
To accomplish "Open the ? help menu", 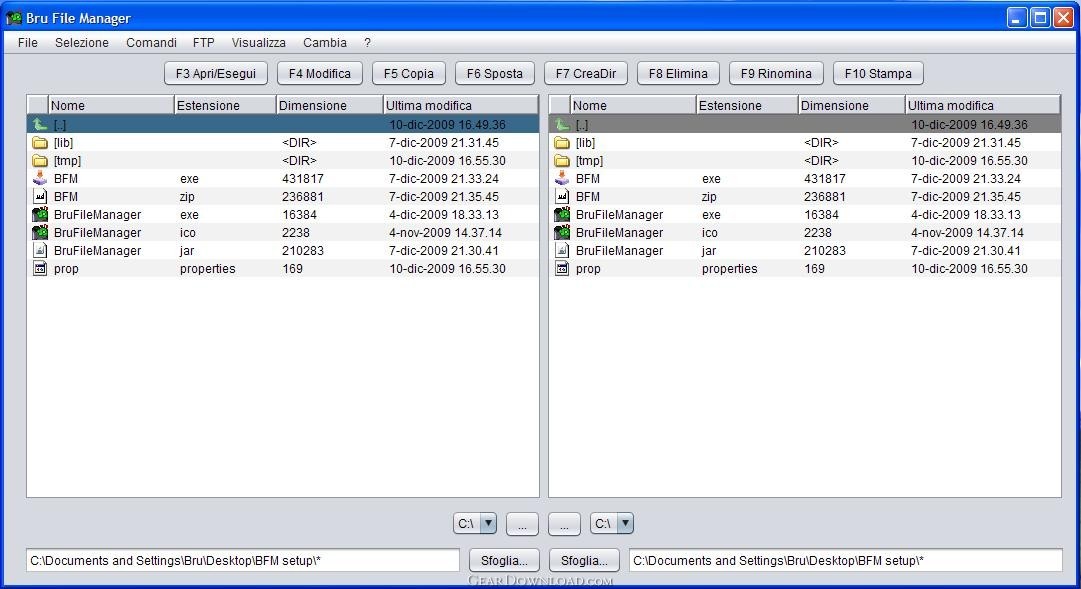I will [x=367, y=43].
